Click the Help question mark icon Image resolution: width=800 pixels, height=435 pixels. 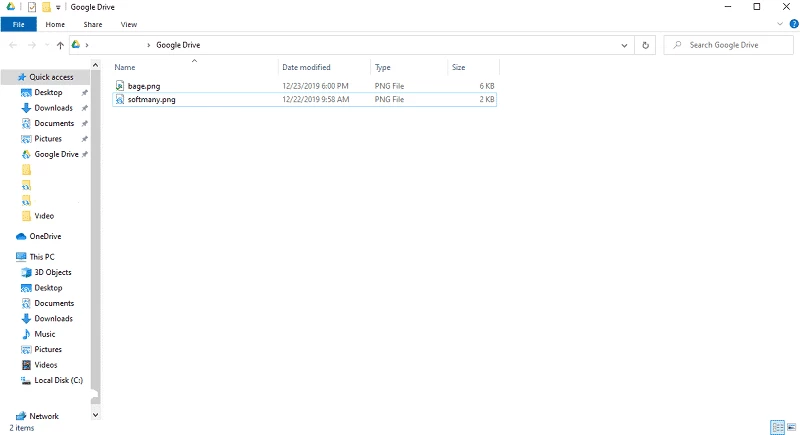point(794,24)
